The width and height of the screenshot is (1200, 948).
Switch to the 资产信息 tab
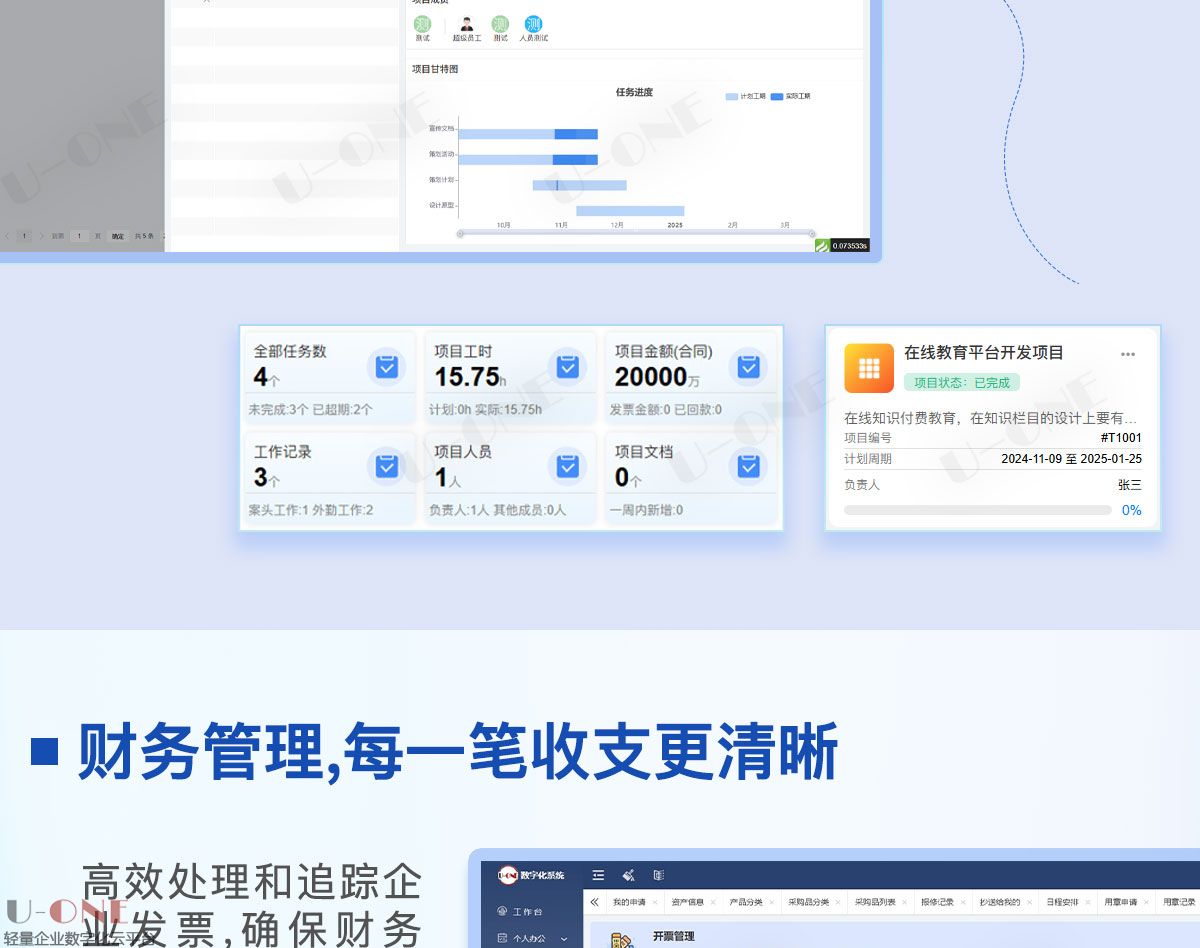687,902
